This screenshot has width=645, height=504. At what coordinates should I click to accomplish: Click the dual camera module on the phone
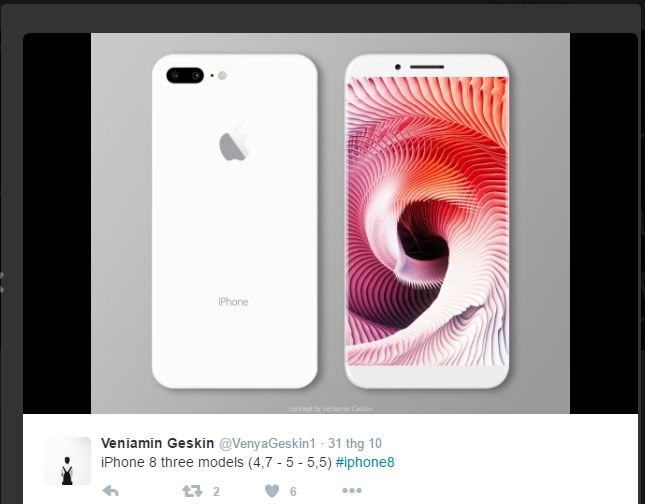click(185, 76)
